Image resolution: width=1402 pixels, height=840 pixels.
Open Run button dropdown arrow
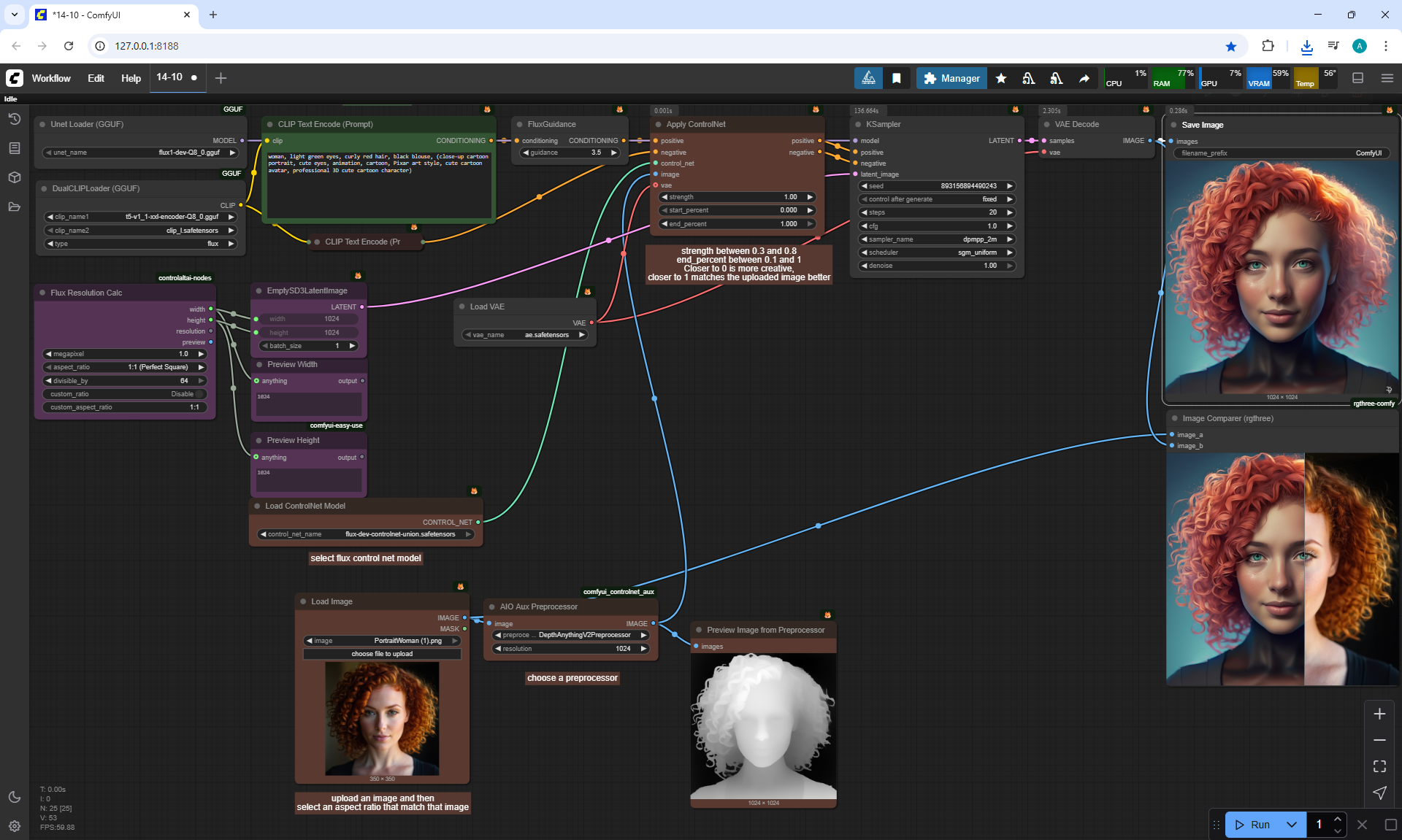pos(1291,825)
